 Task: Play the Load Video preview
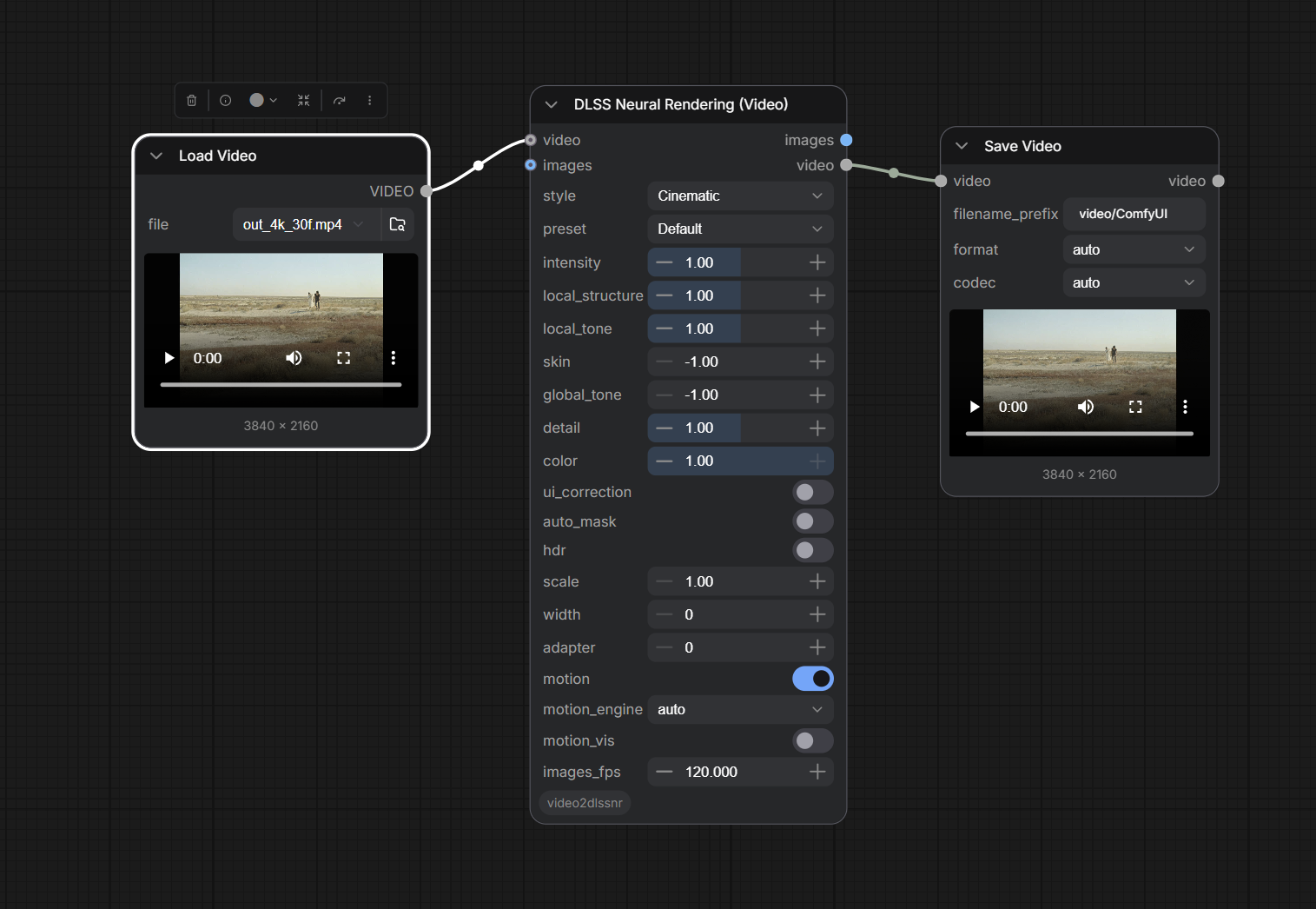click(169, 358)
